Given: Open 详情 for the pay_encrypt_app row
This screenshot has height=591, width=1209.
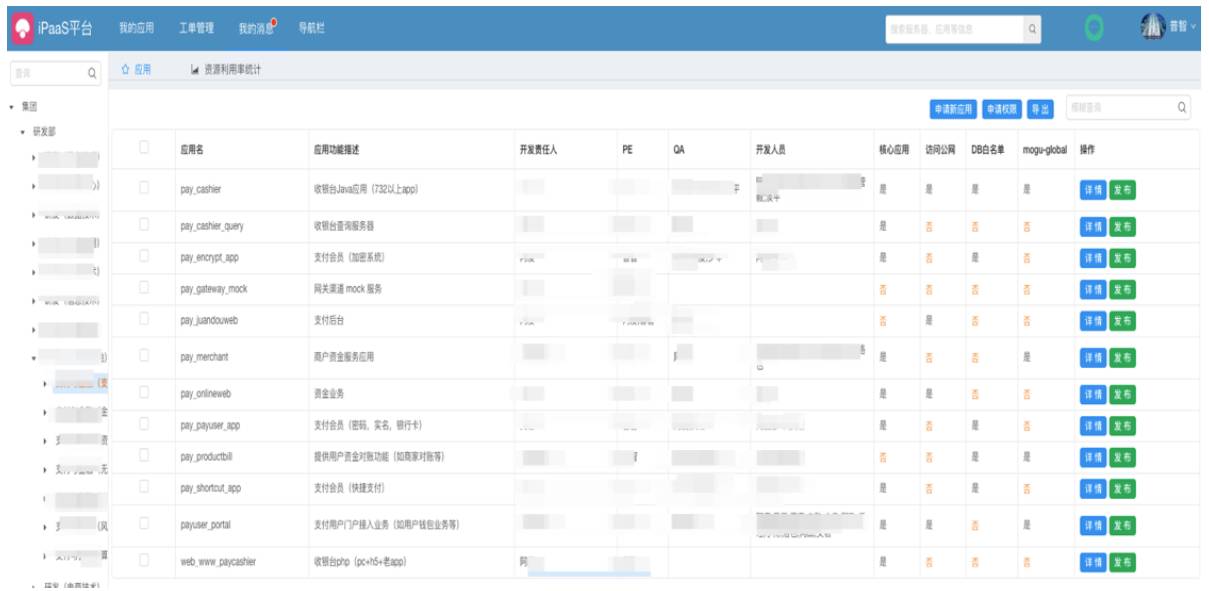Looking at the screenshot, I should pyautogui.click(x=1093, y=258).
